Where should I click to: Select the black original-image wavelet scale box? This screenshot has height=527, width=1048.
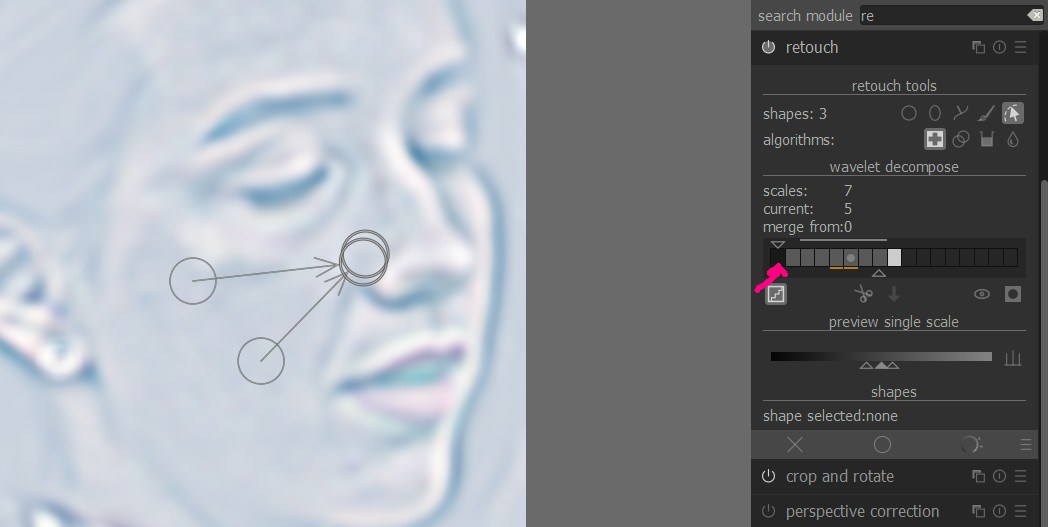[777, 257]
